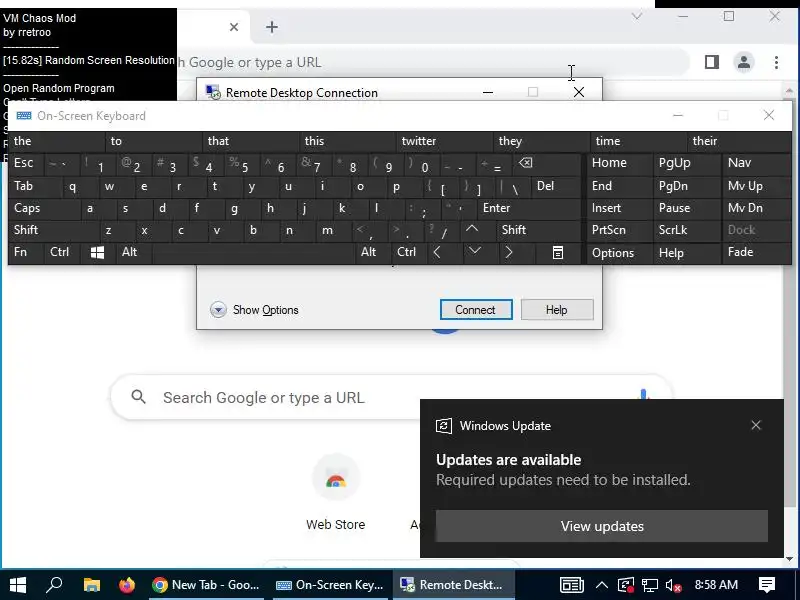This screenshot has width=800, height=600.
Task: Toggle the left Ctrl key
Action: point(62,252)
